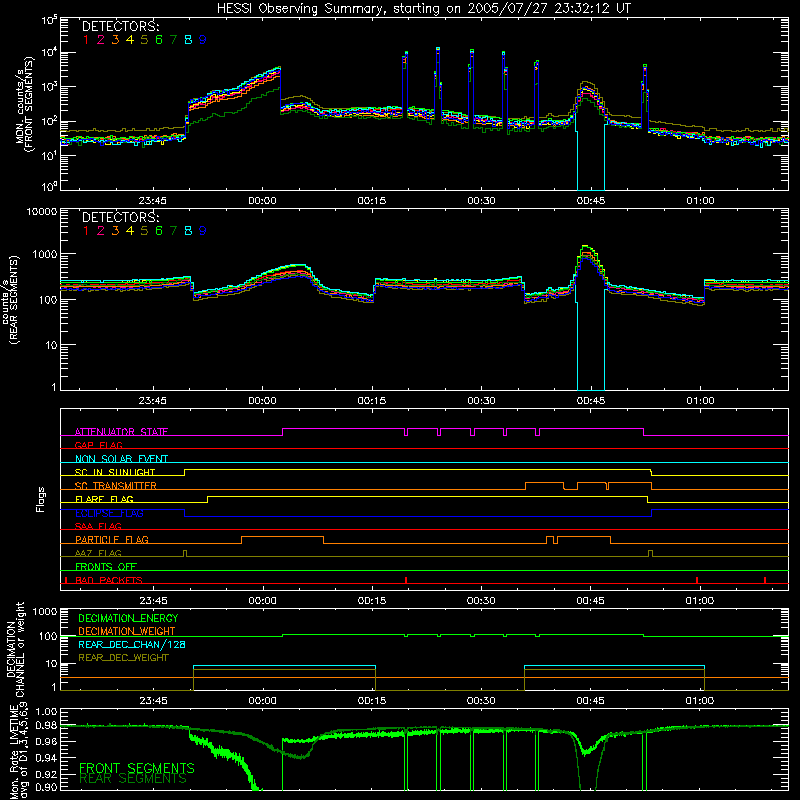Click the red detector number 1 in the front segments legend

pos(86,39)
